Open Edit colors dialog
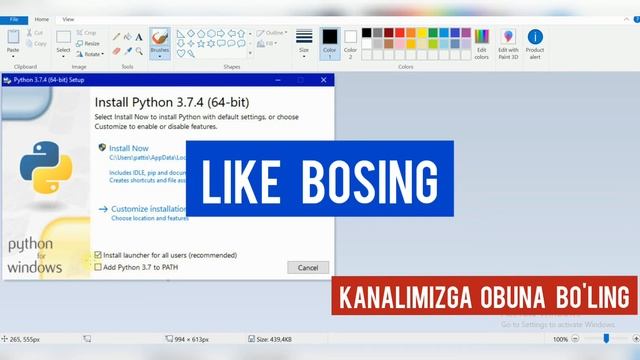The height and width of the screenshot is (360, 640). pyautogui.click(x=482, y=44)
